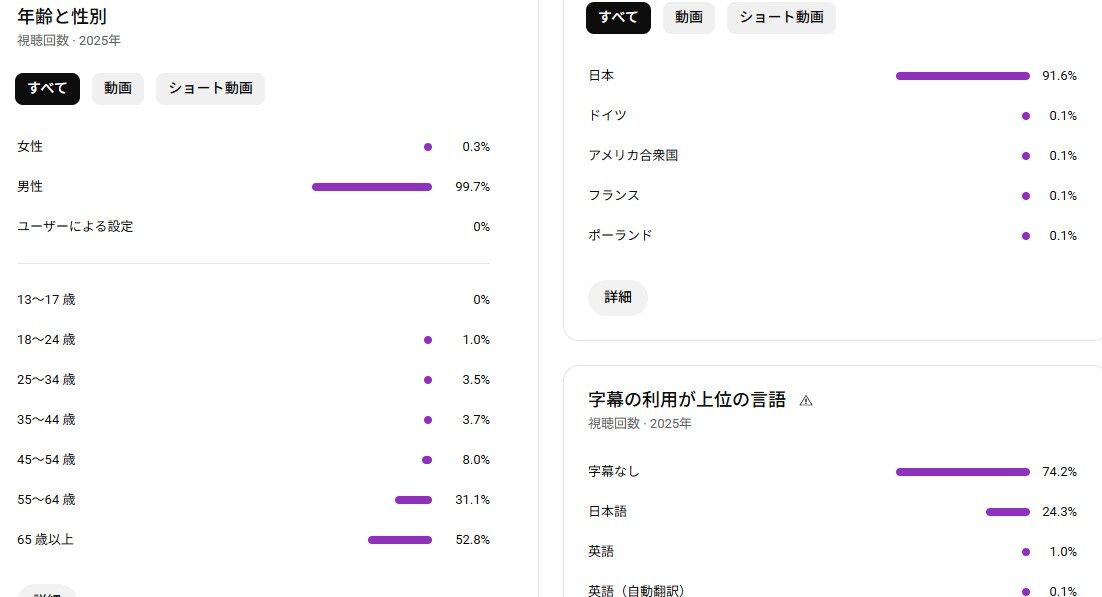
Task: Click the 字幕なし 74.2% bar
Action: click(963, 472)
